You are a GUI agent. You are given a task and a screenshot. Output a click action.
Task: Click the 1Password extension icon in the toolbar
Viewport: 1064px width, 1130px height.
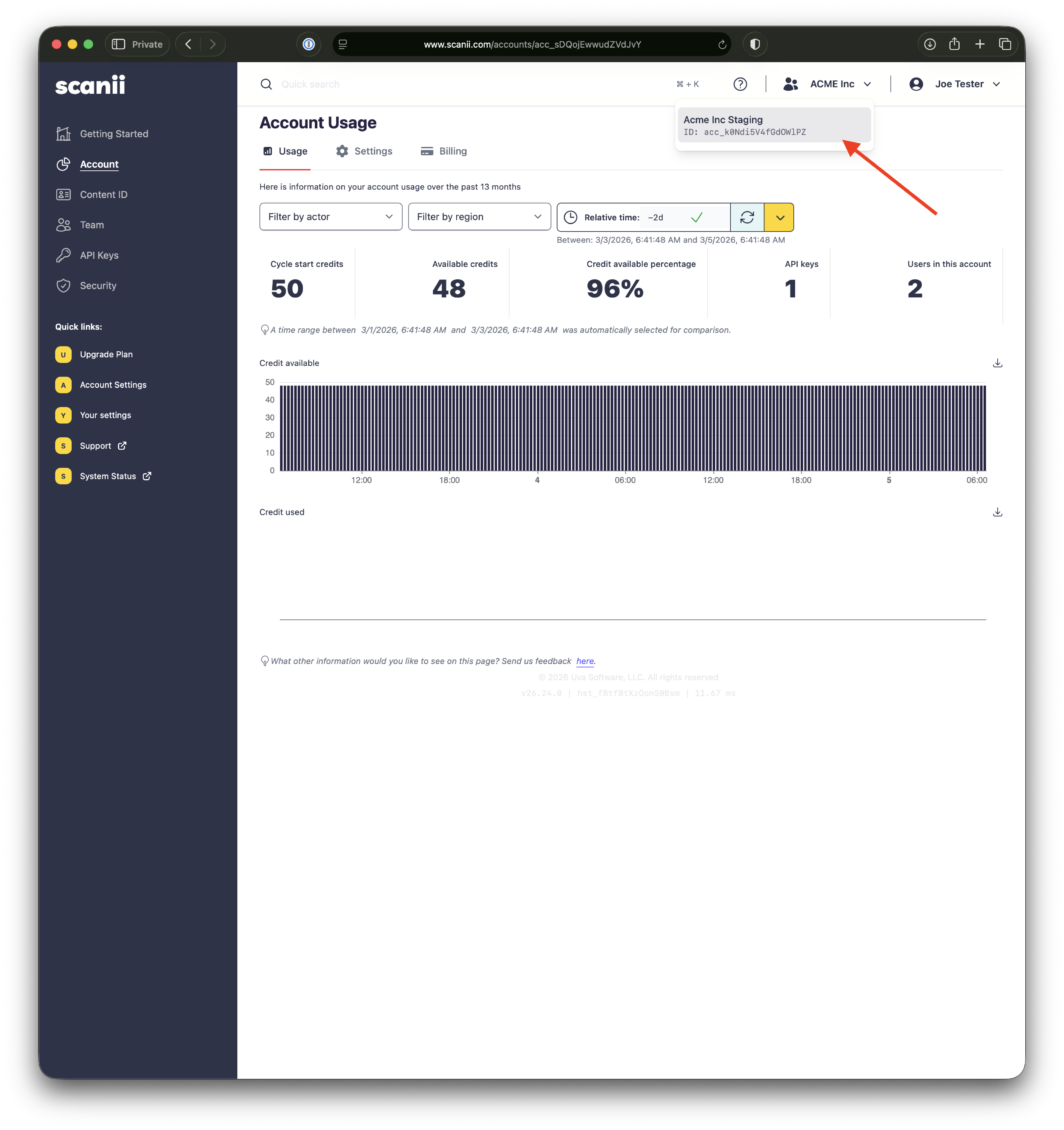coord(309,44)
